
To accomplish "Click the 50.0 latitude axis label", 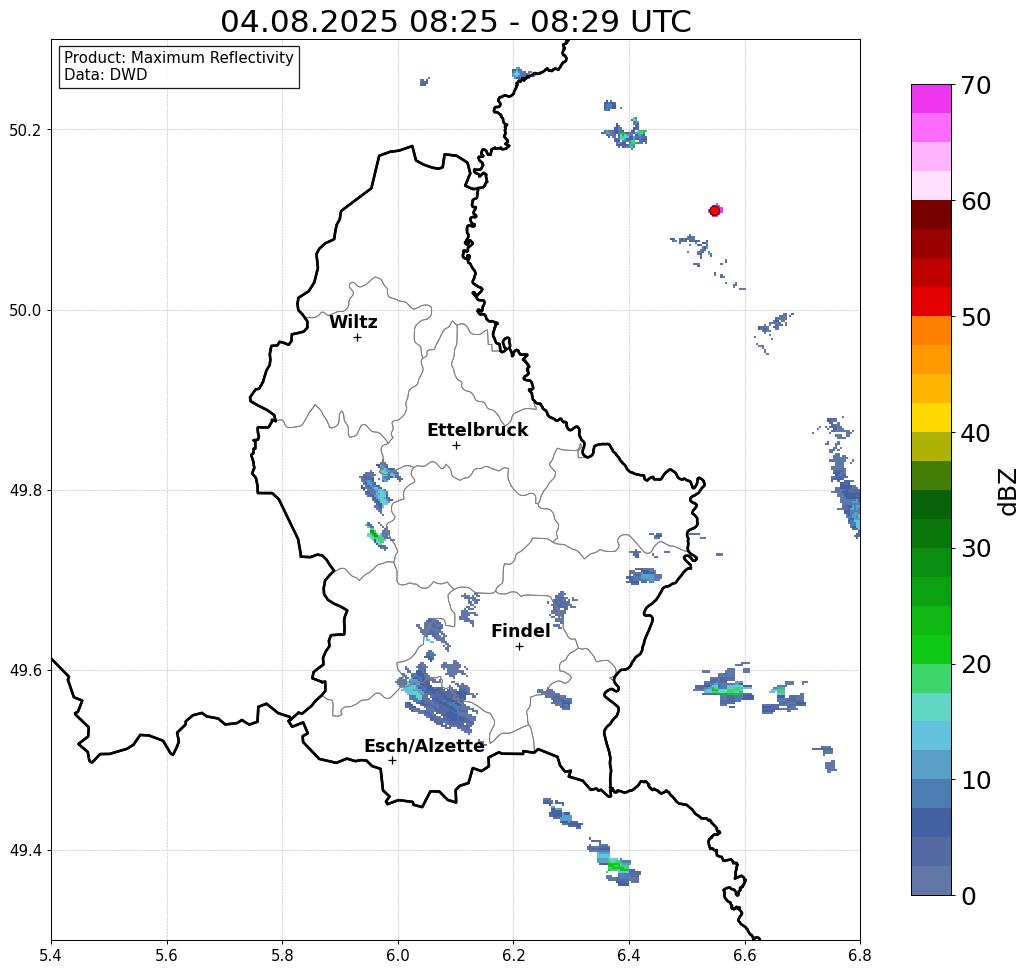I will tap(24, 310).
